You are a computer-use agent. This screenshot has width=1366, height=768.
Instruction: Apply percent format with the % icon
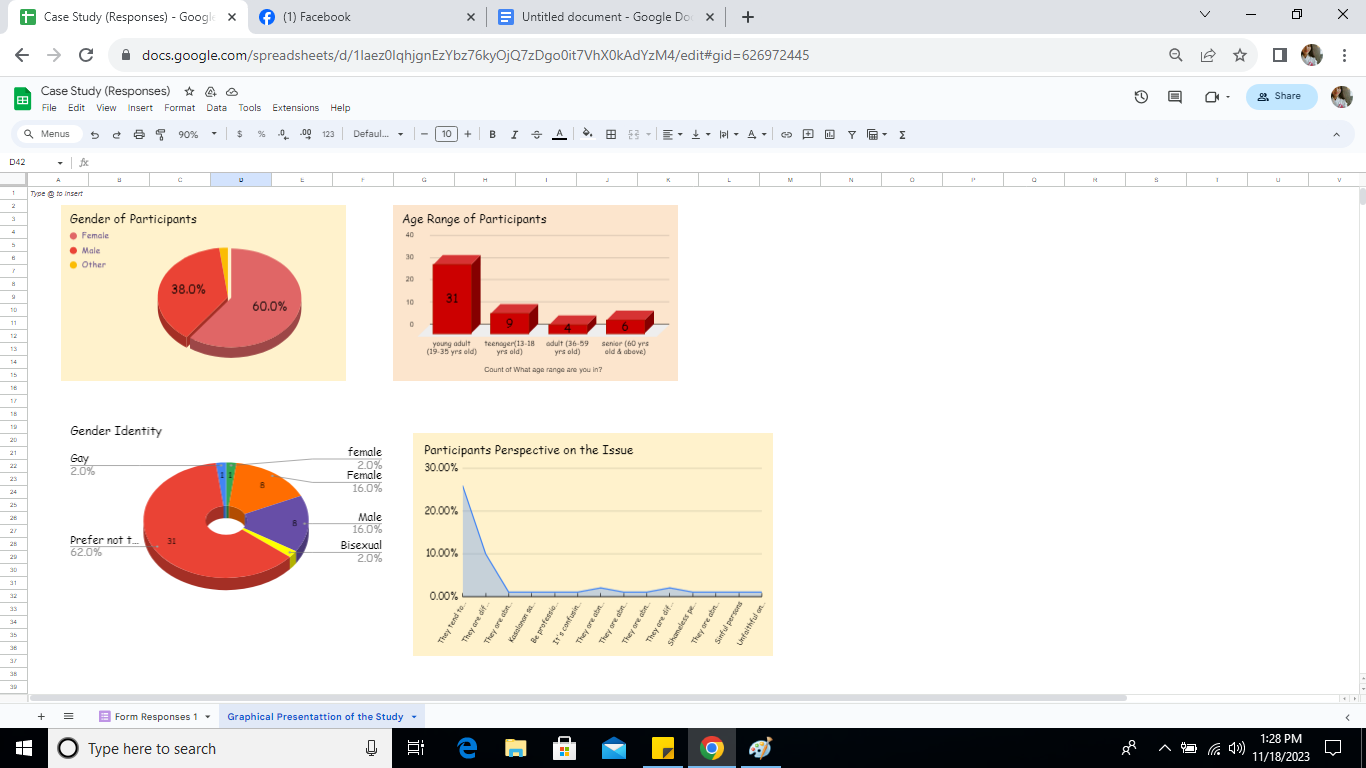tap(261, 134)
